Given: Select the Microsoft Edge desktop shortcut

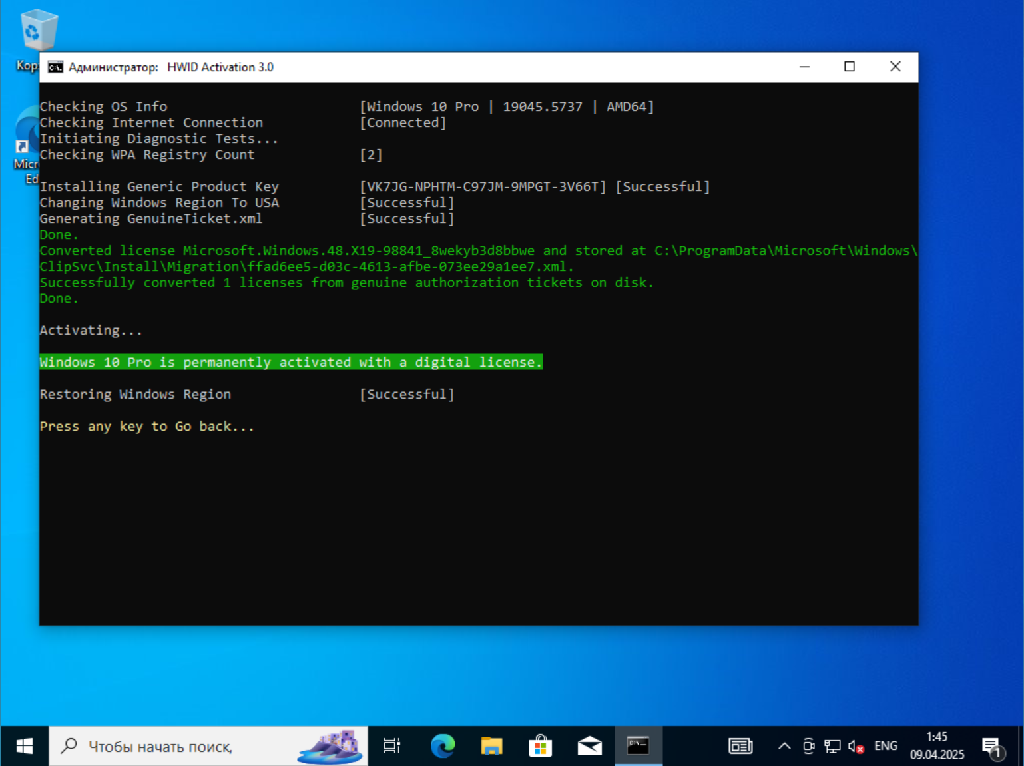Looking at the screenshot, I should pos(26,147).
